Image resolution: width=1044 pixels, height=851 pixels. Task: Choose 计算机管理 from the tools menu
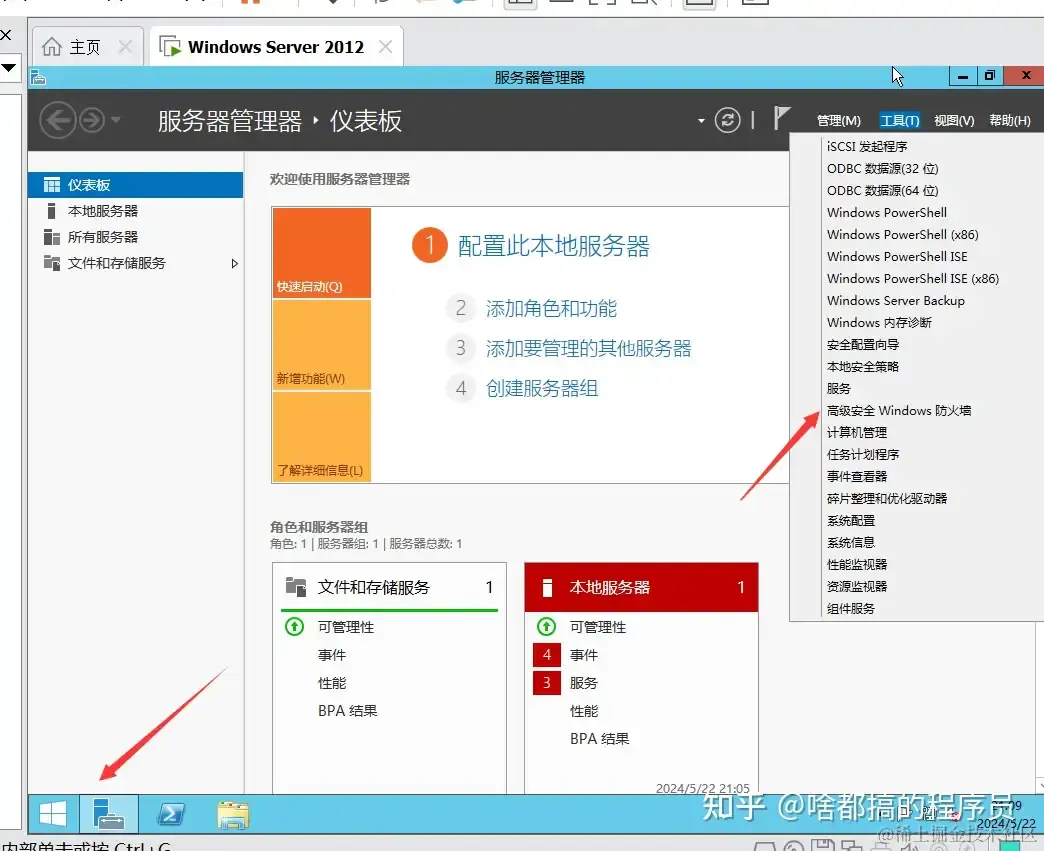pyautogui.click(x=857, y=432)
